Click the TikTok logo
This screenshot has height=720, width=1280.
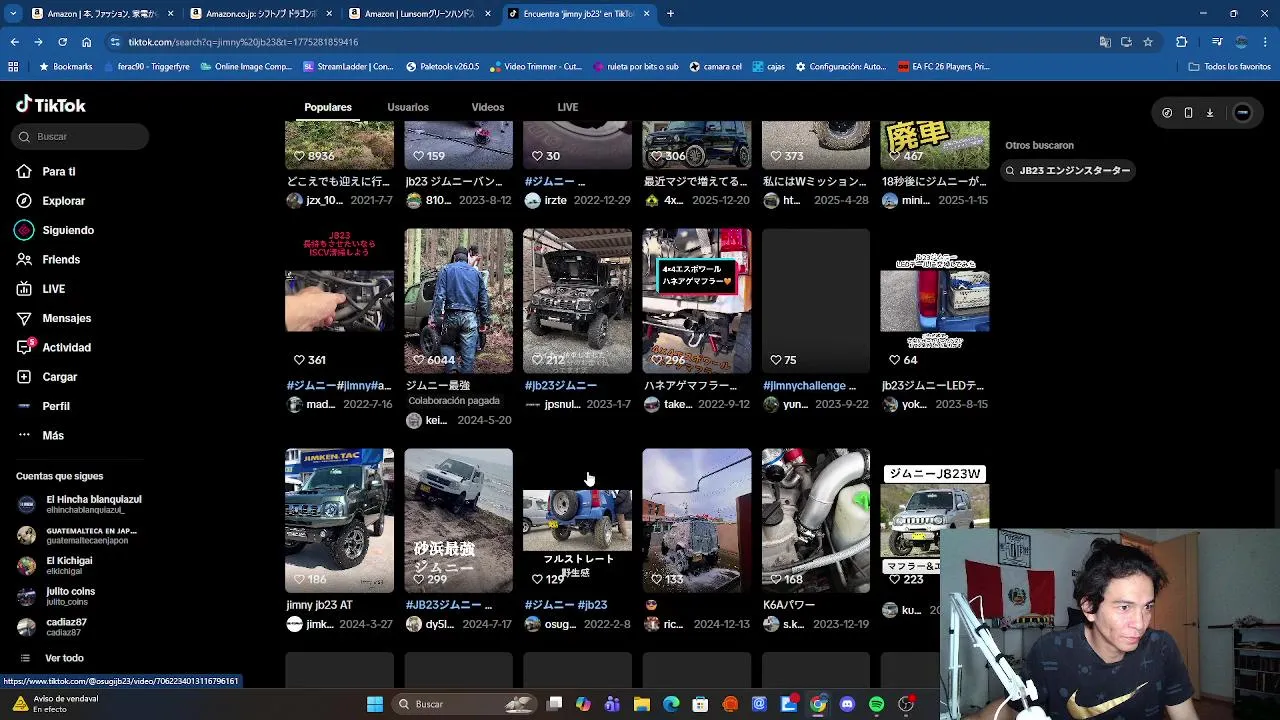[x=51, y=105]
